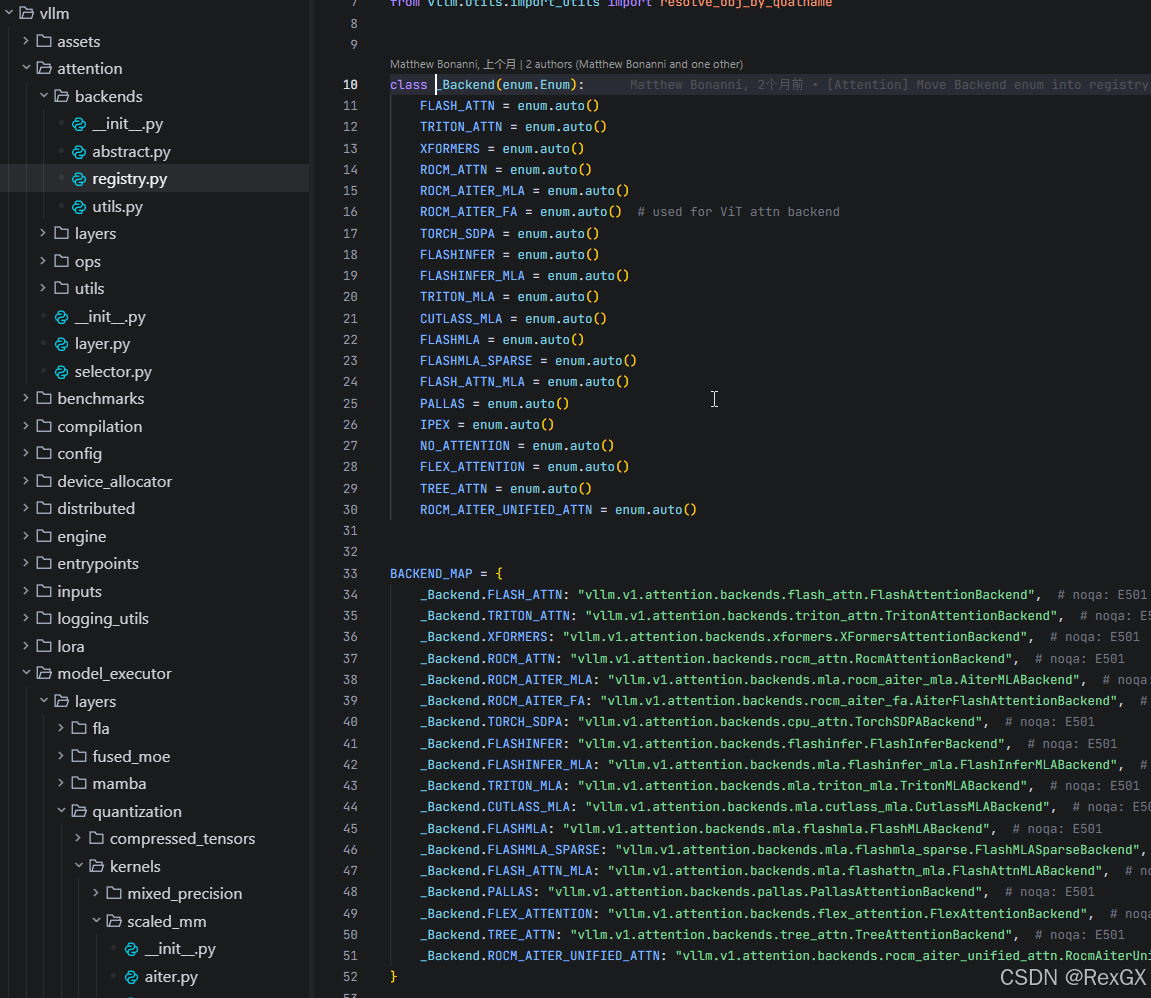The image size is (1151, 998).
Task: Collapse the quantization folder chevron
Action: (x=62, y=811)
